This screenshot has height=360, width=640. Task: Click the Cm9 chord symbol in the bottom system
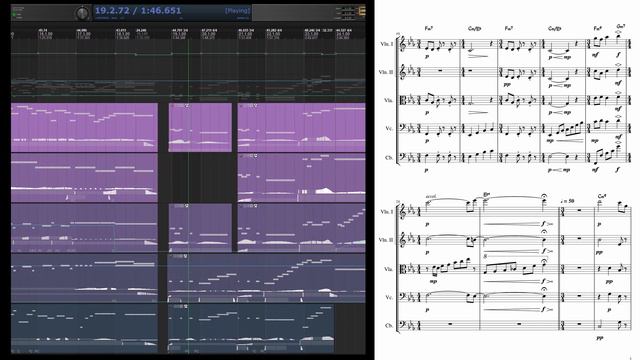[x=602, y=196]
